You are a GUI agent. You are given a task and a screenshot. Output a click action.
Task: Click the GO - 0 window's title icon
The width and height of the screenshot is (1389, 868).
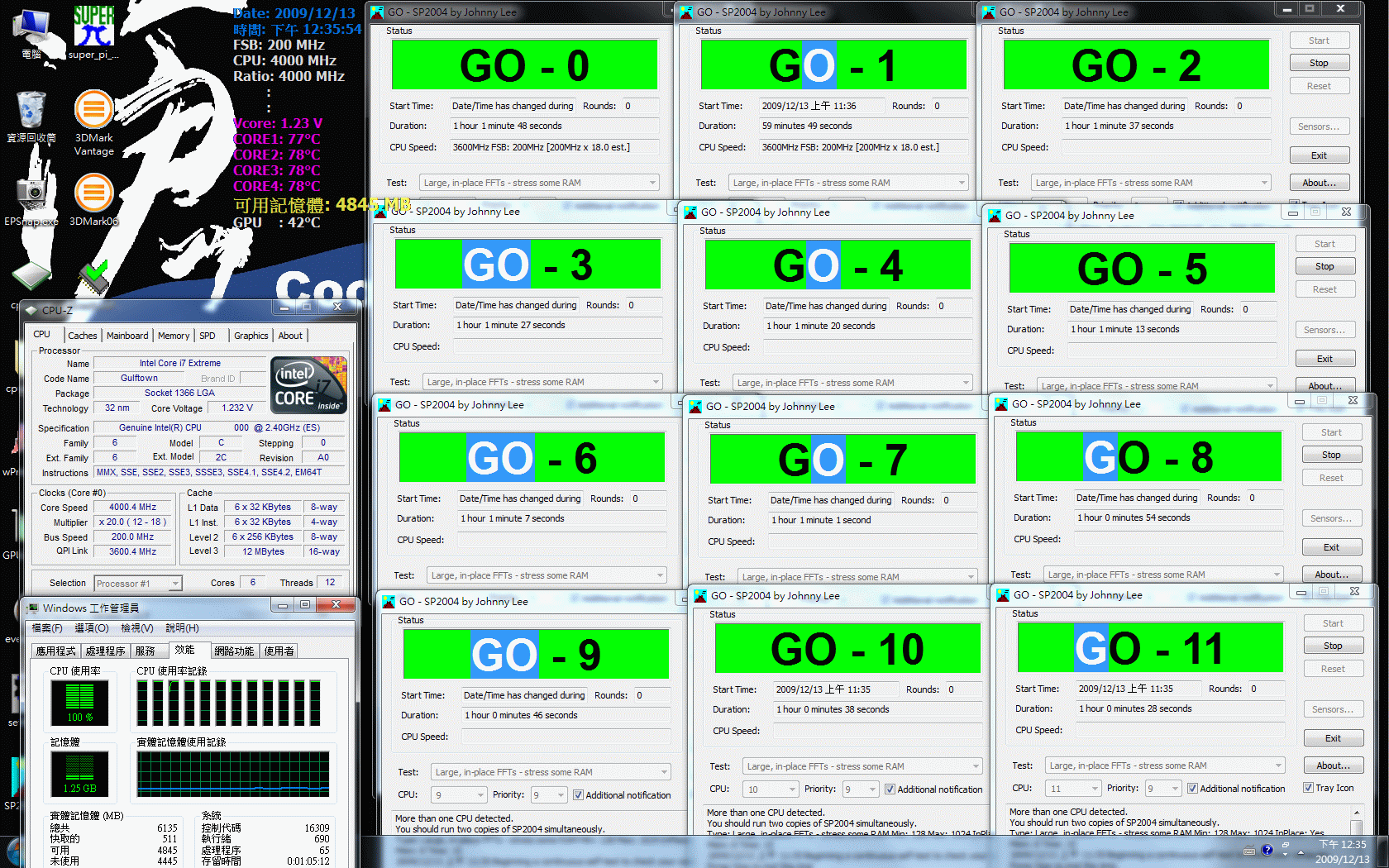(x=377, y=12)
